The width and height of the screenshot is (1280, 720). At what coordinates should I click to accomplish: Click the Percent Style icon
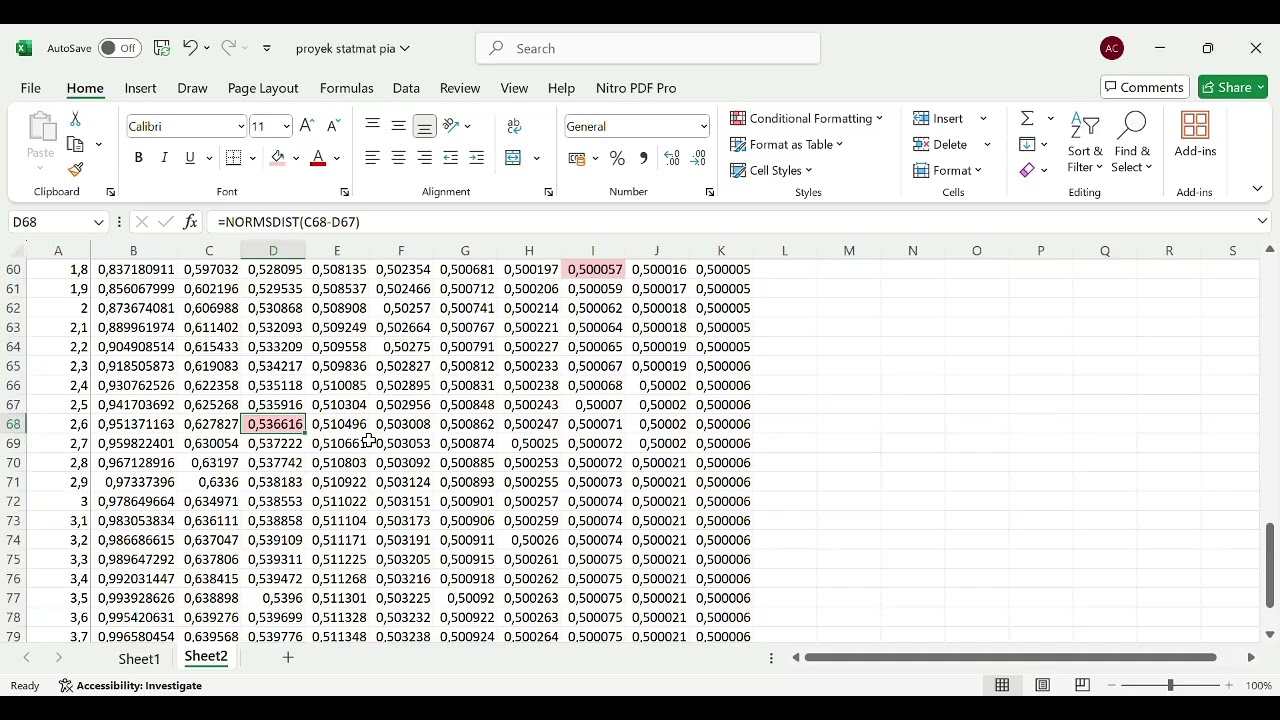tap(617, 158)
